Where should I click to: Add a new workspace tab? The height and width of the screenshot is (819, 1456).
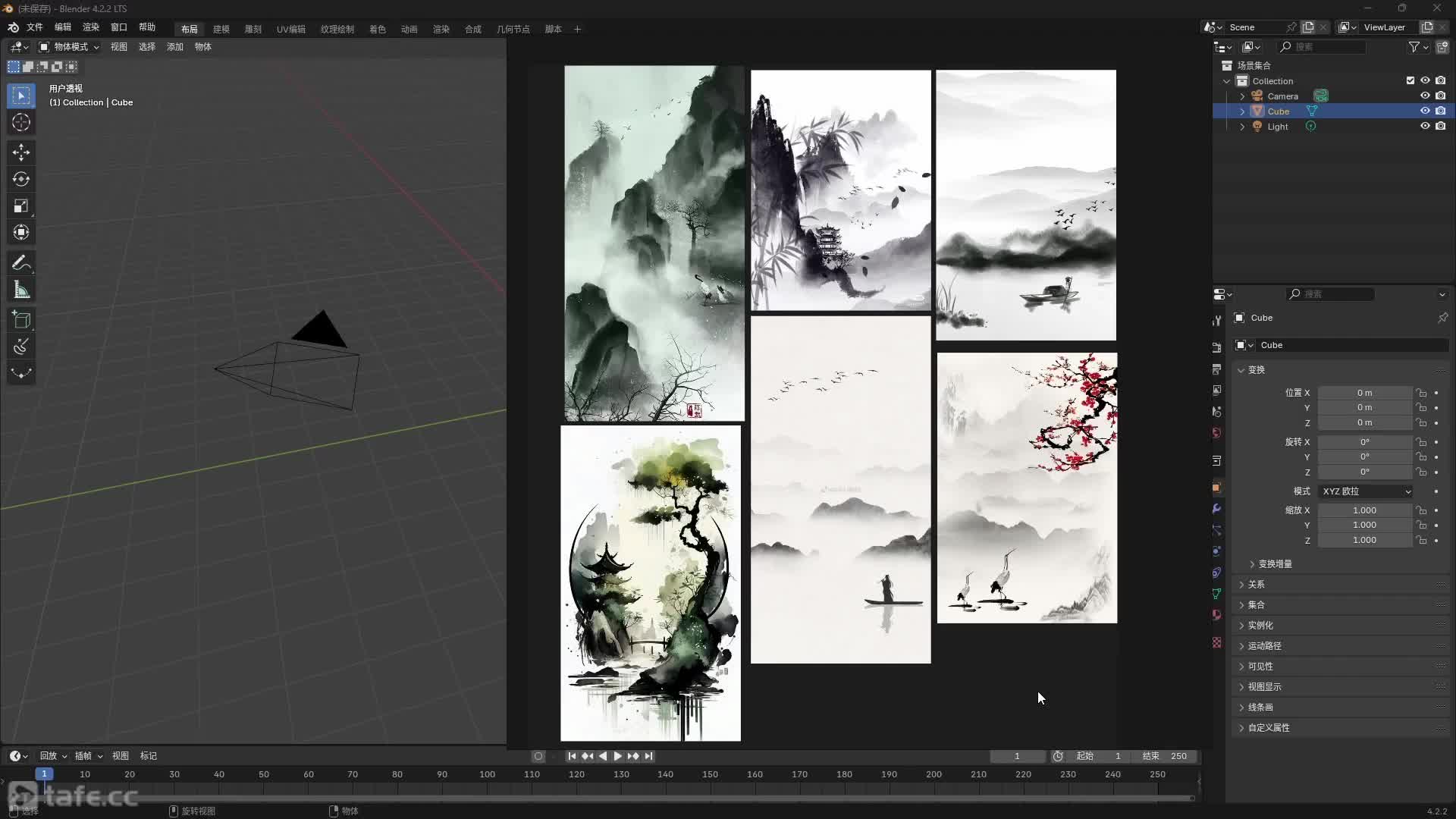[577, 29]
